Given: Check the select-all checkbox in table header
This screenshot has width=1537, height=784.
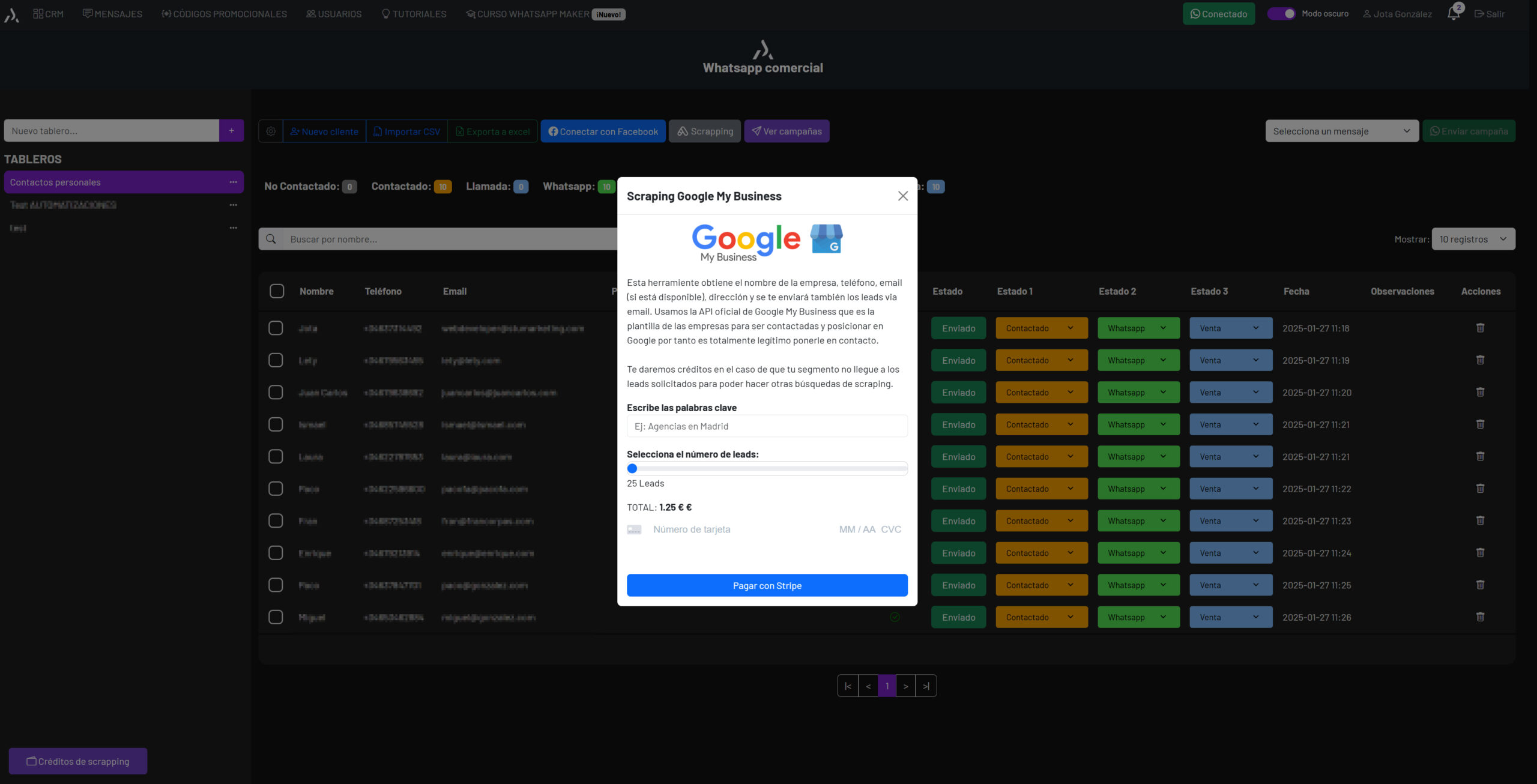Looking at the screenshot, I should point(277,291).
